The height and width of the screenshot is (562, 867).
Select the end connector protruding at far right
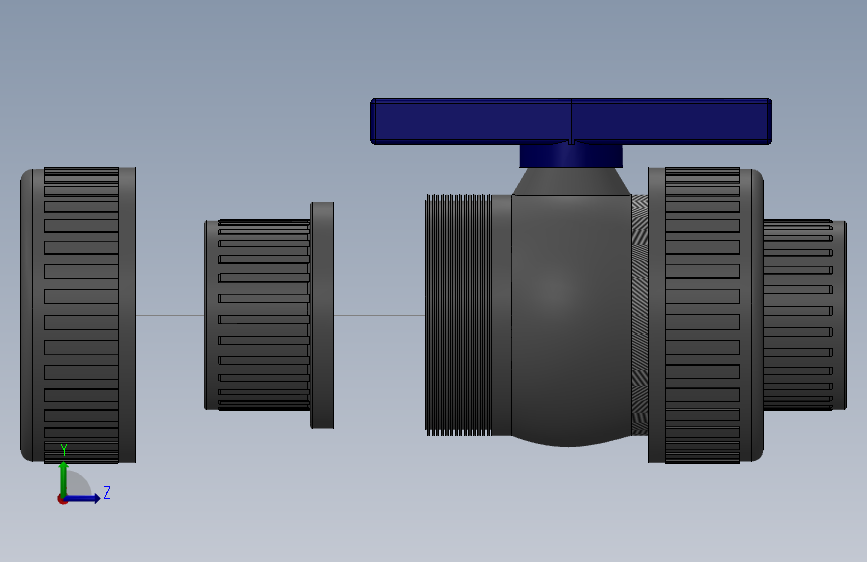(805, 315)
